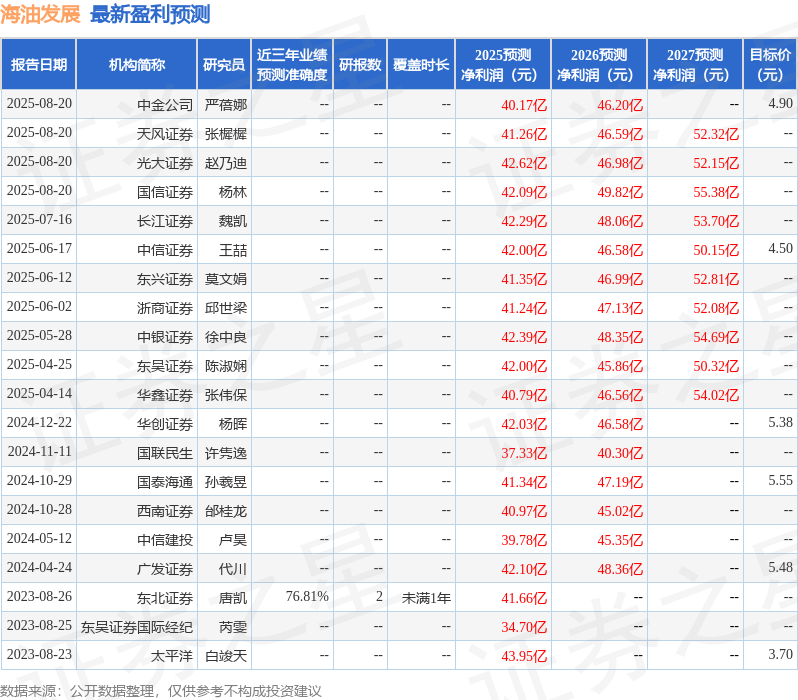Click the 近三年业绩预测准确度 column header

click(x=292, y=65)
